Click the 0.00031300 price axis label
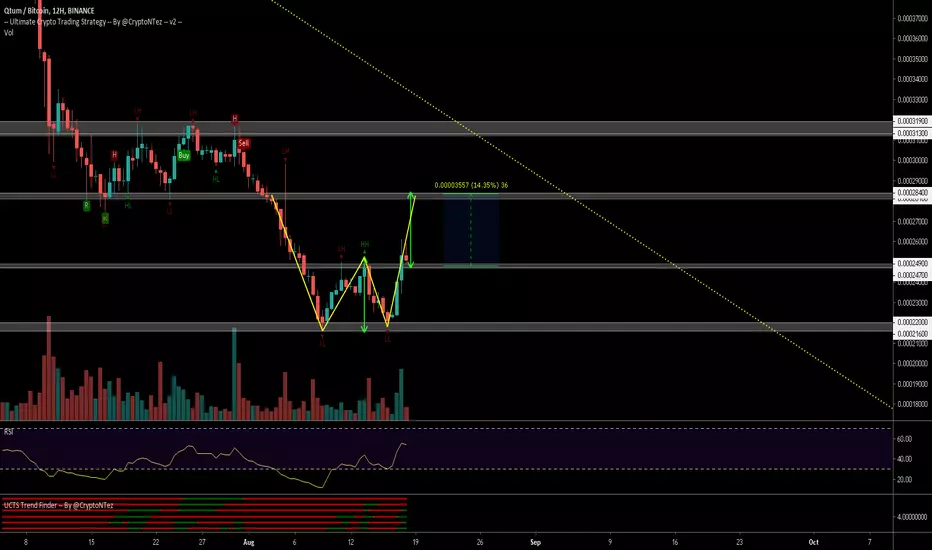 click(x=912, y=133)
